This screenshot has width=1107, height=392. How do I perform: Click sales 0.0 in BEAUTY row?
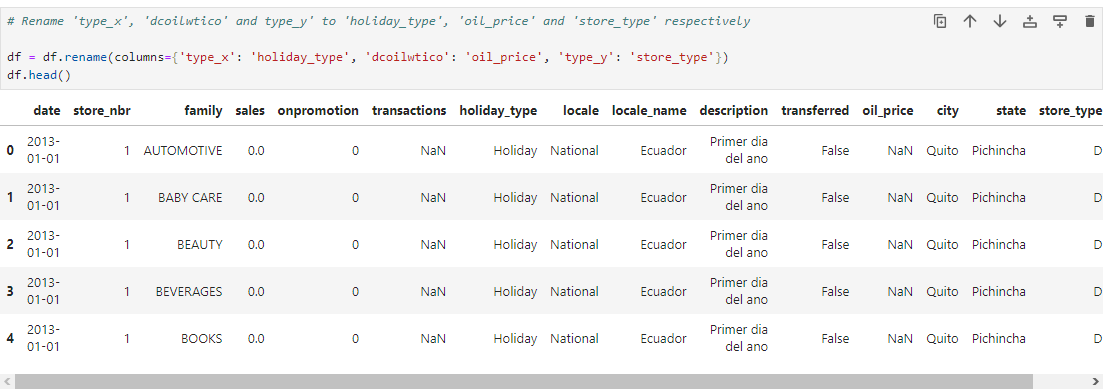click(256, 244)
